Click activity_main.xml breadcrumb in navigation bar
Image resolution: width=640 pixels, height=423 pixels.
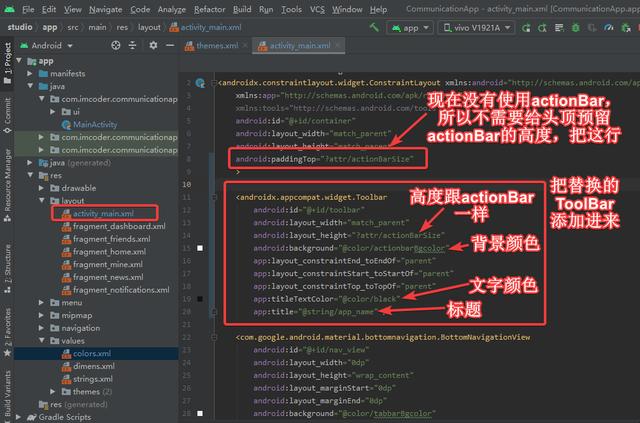point(206,27)
